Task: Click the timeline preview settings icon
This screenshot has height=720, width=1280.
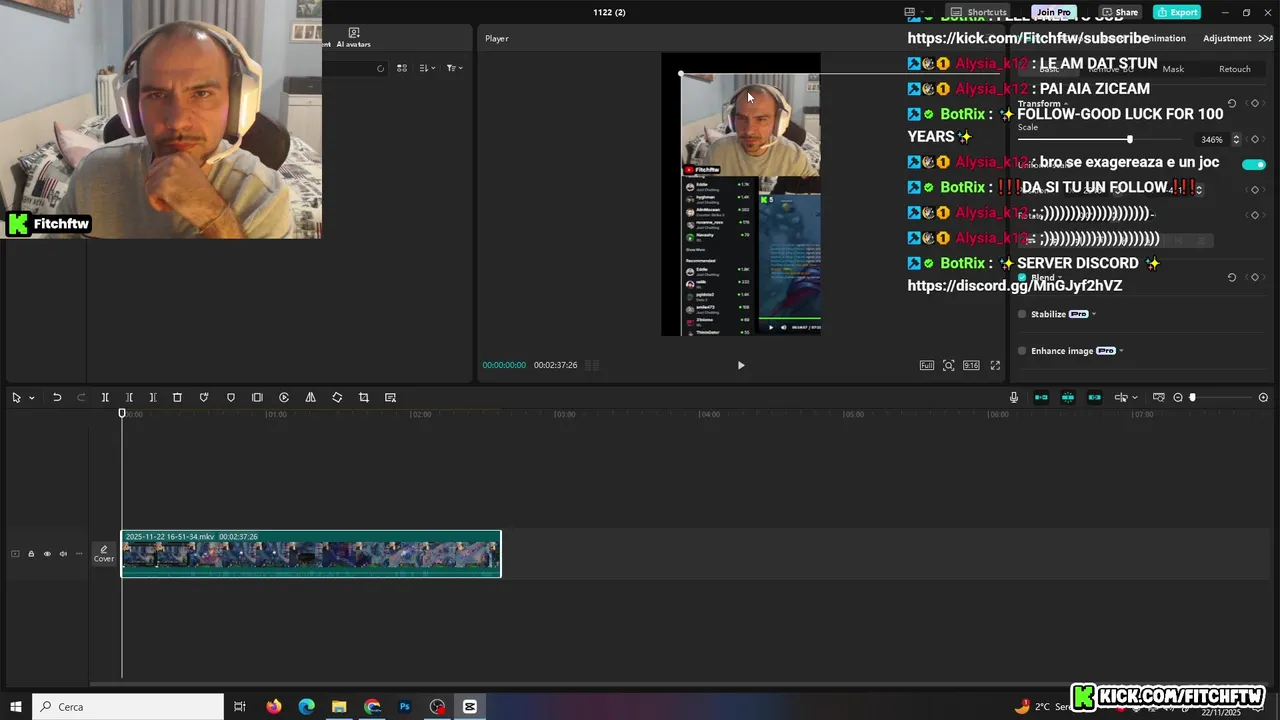Action: (1158, 397)
